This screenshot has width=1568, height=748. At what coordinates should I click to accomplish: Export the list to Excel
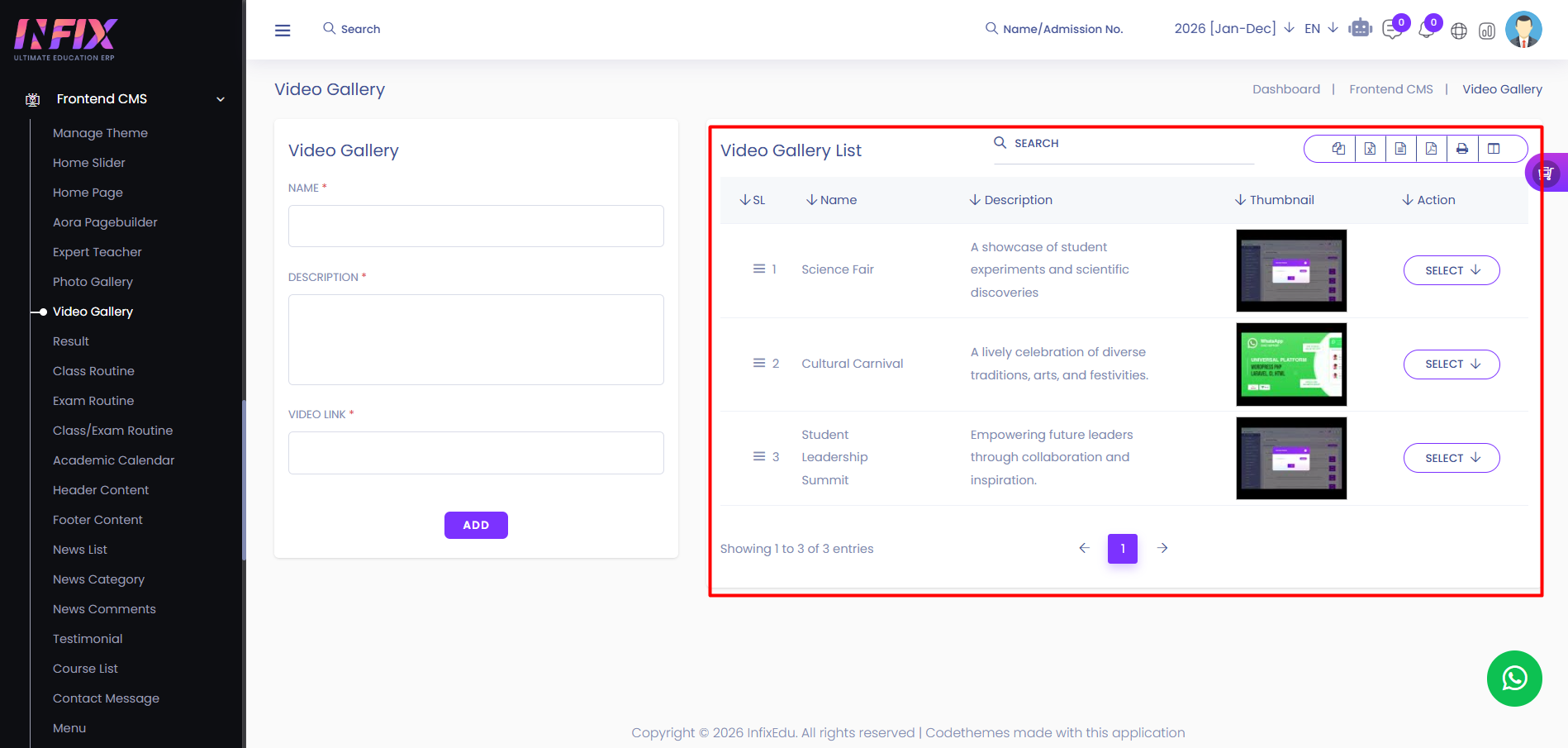(x=1370, y=149)
